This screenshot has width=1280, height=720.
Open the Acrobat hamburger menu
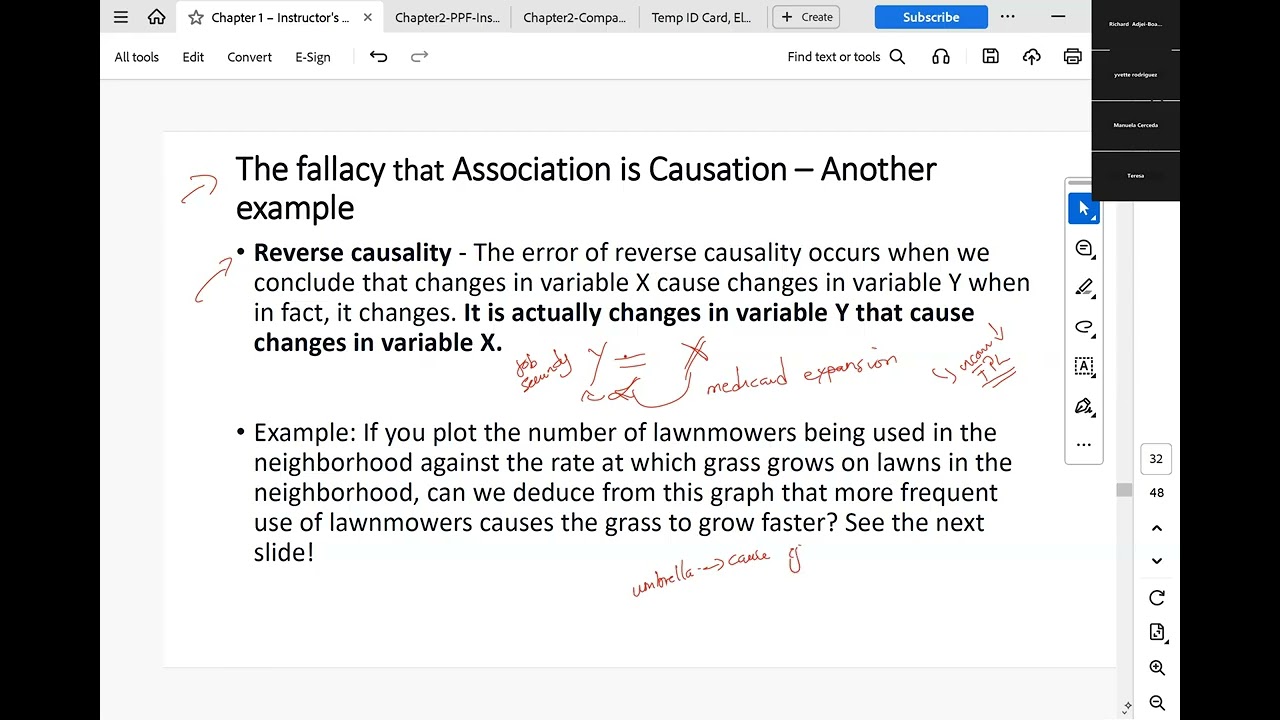point(121,17)
